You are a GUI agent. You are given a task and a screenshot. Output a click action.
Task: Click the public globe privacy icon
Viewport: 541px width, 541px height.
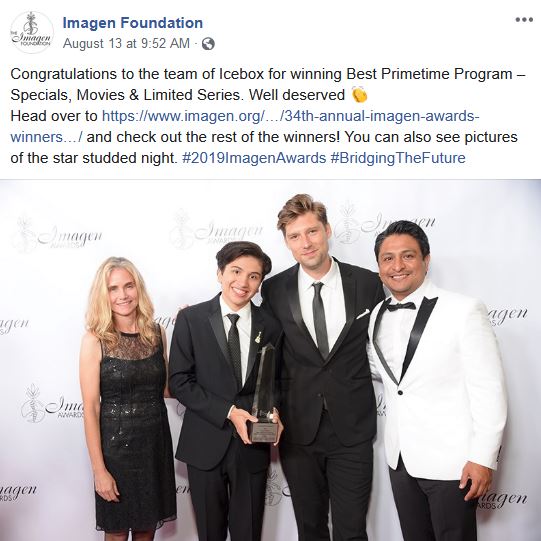tap(208, 44)
